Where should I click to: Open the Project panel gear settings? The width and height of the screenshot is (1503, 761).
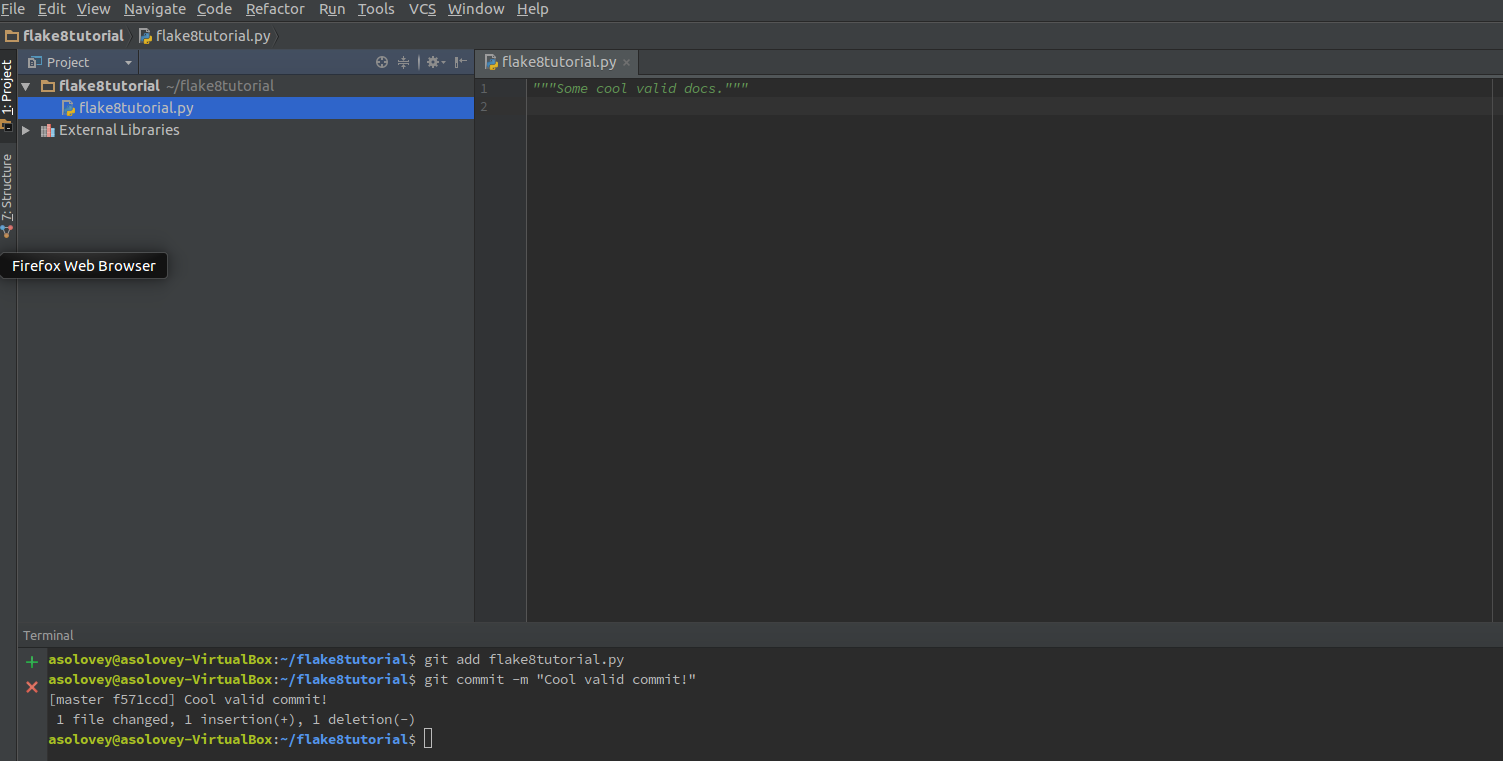pyautogui.click(x=435, y=62)
